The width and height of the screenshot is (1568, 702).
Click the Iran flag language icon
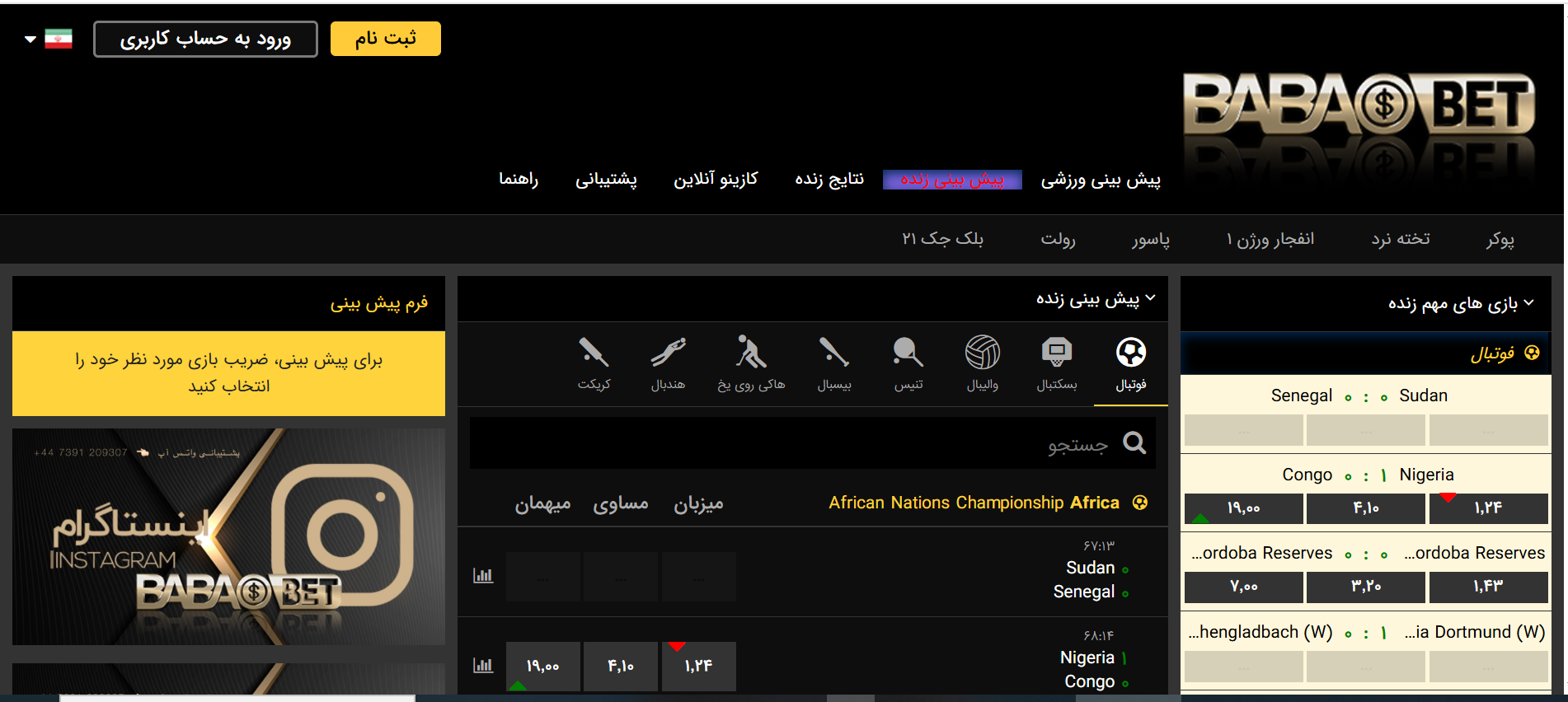pyautogui.click(x=59, y=39)
